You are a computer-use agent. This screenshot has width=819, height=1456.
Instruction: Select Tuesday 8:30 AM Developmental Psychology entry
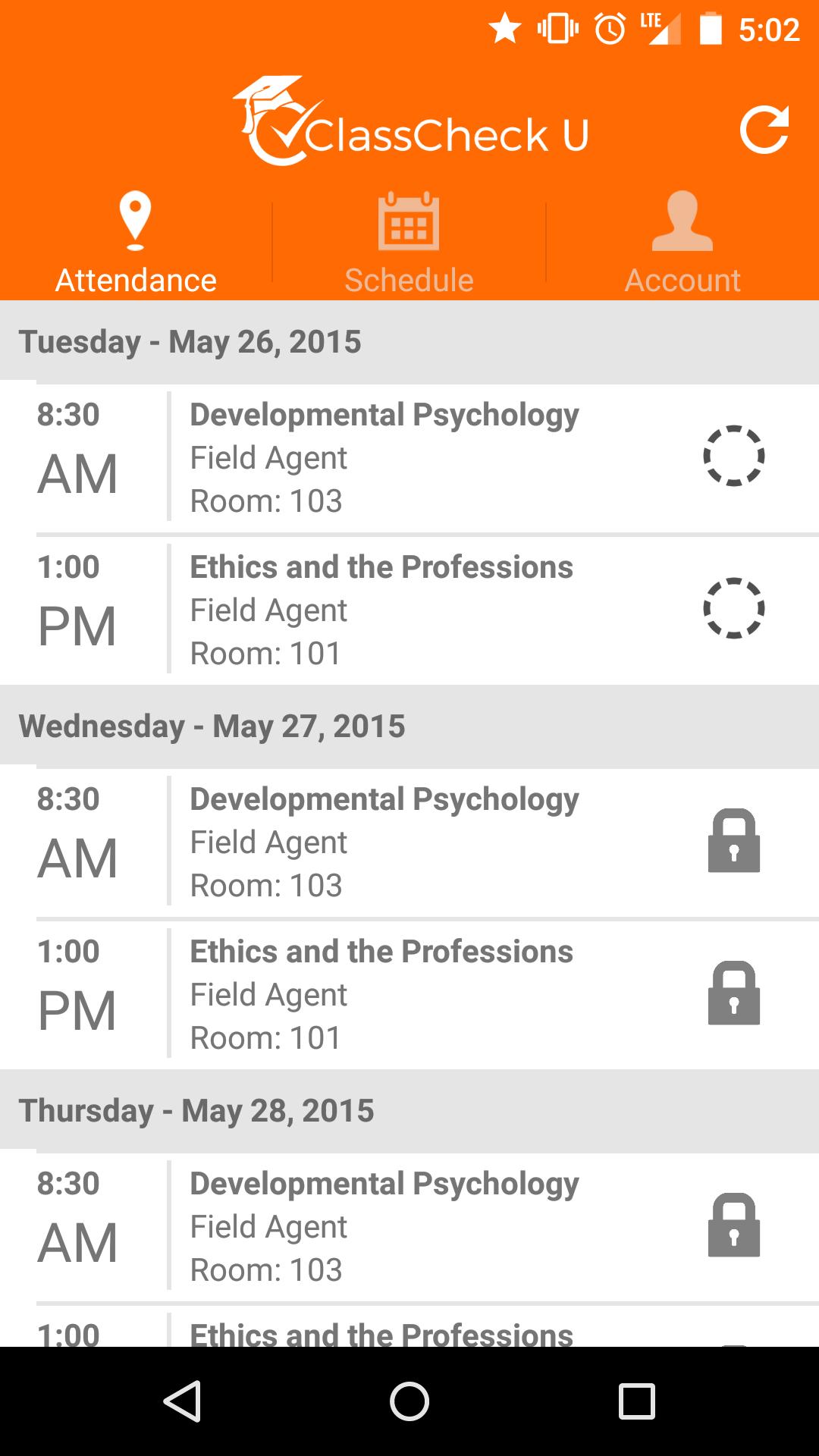coord(384,416)
